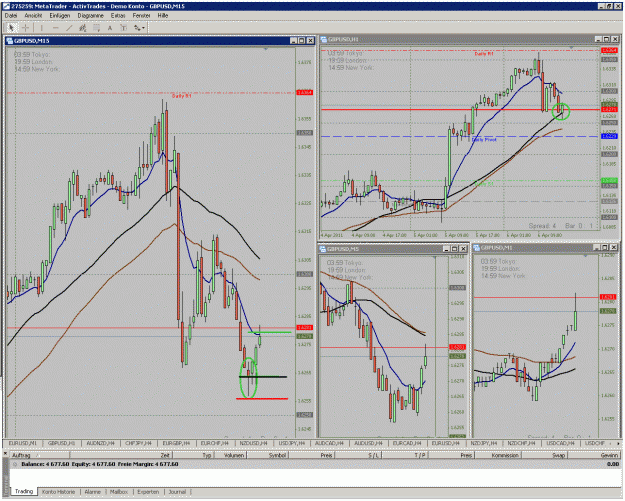
Task: Switch to the EURUSD,M1 chart tab
Action: pyautogui.click(x=23, y=443)
